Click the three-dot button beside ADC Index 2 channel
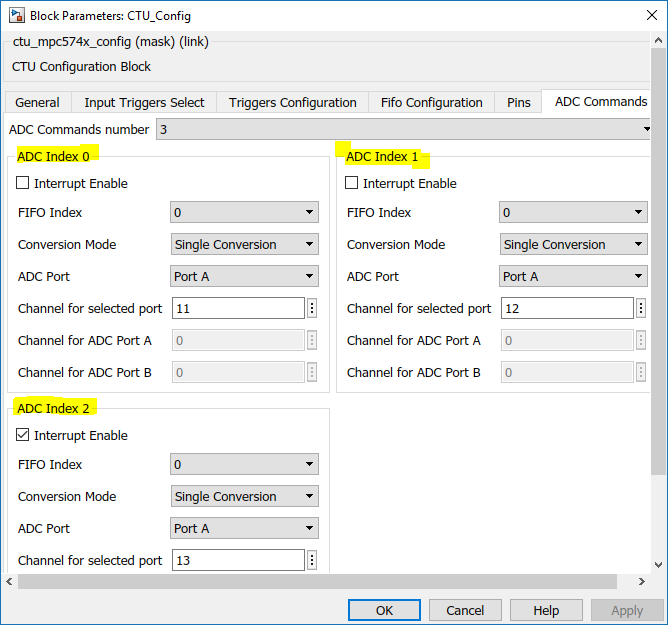The width and height of the screenshot is (668, 625). (312, 560)
